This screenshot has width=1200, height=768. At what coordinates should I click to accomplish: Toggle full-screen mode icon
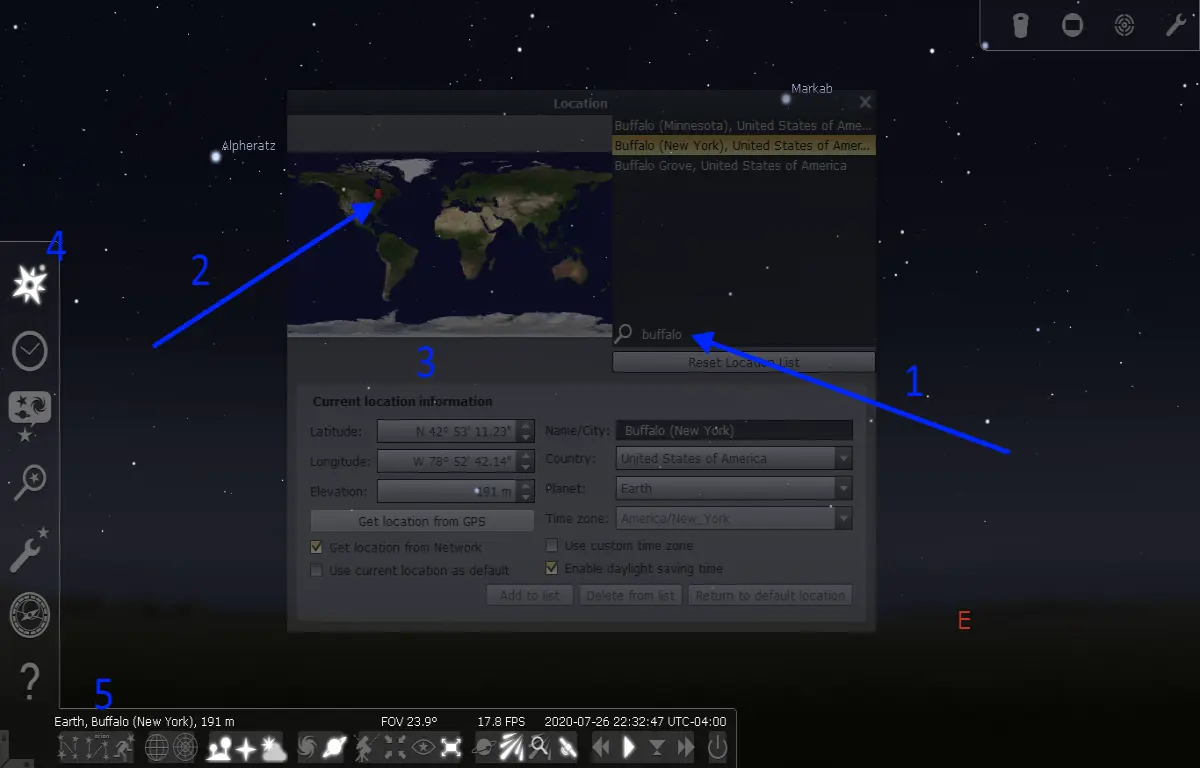coord(452,746)
